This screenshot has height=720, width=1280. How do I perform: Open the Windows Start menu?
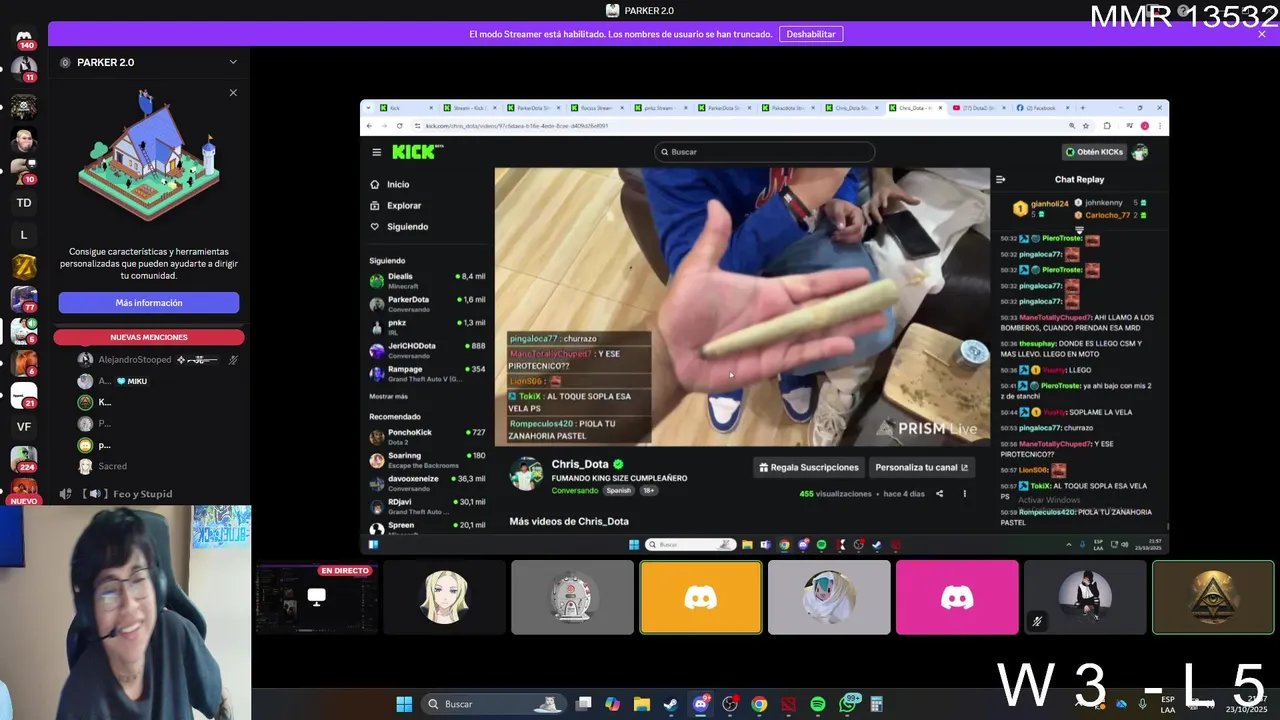[404, 704]
